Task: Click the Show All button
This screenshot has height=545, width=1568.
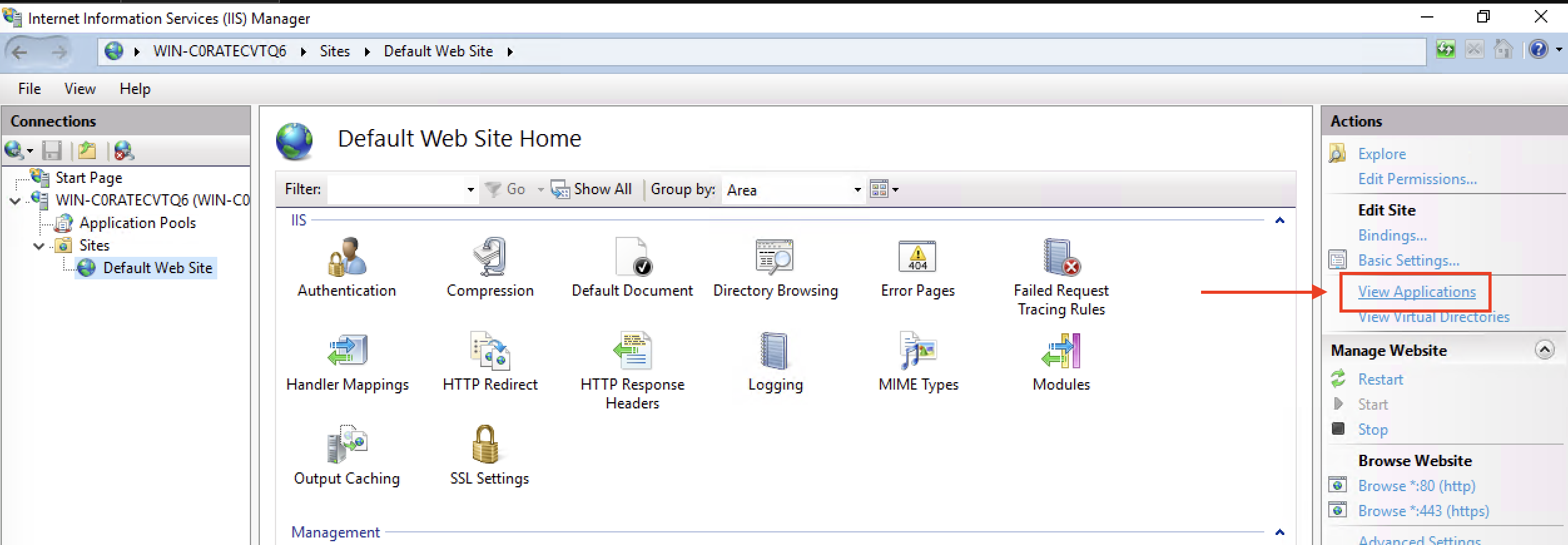Action: coord(592,189)
